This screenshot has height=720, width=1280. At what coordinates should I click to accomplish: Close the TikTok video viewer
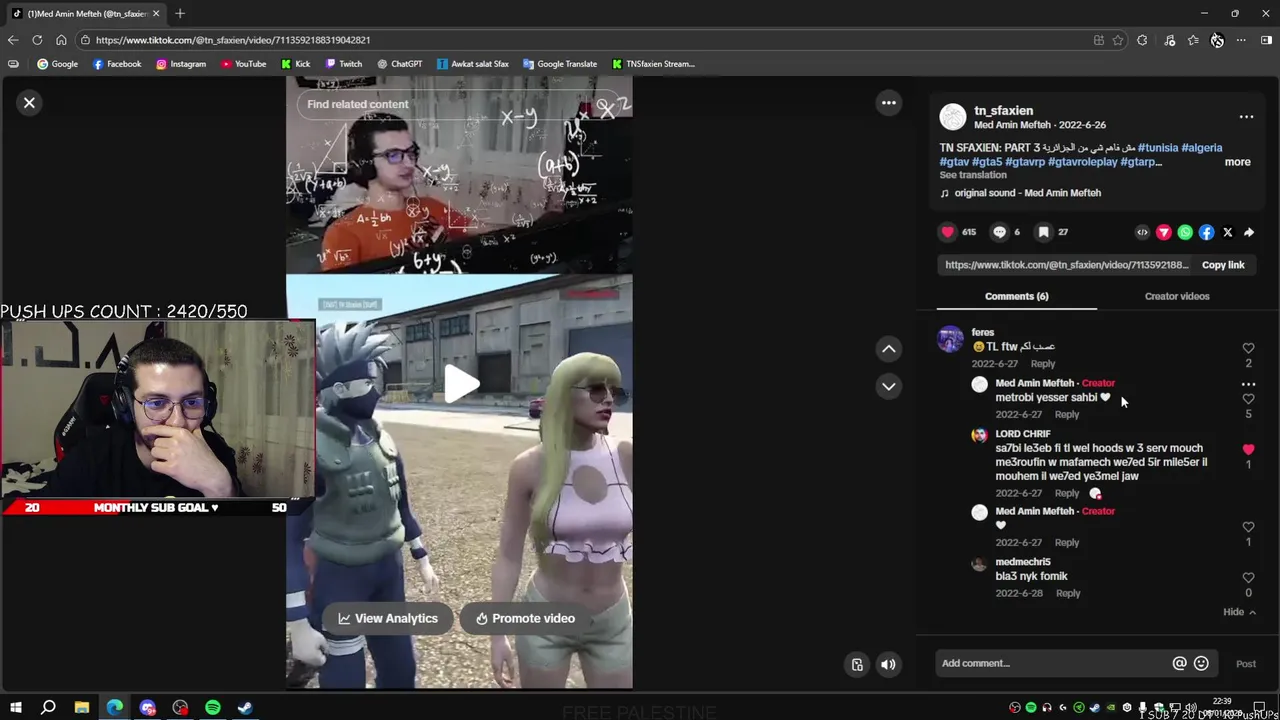[x=29, y=103]
